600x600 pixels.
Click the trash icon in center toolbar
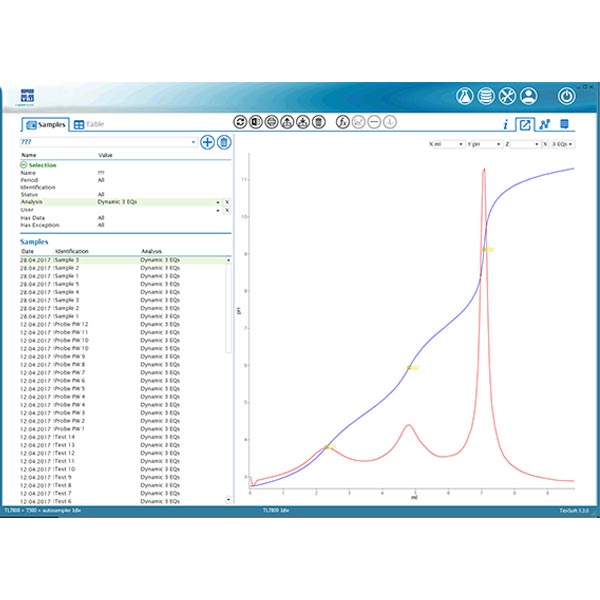(x=318, y=122)
